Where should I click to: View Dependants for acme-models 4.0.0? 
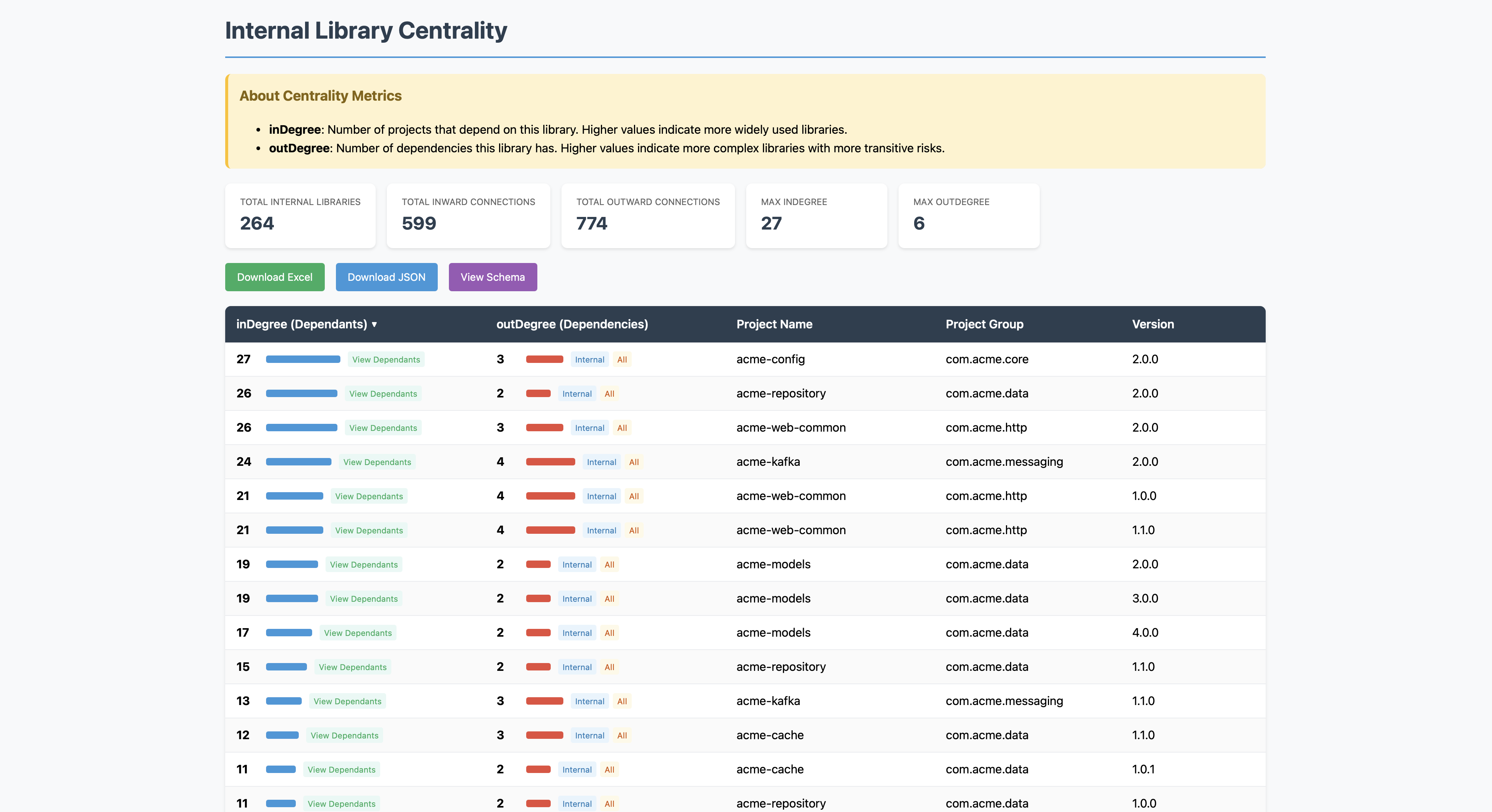tap(357, 633)
